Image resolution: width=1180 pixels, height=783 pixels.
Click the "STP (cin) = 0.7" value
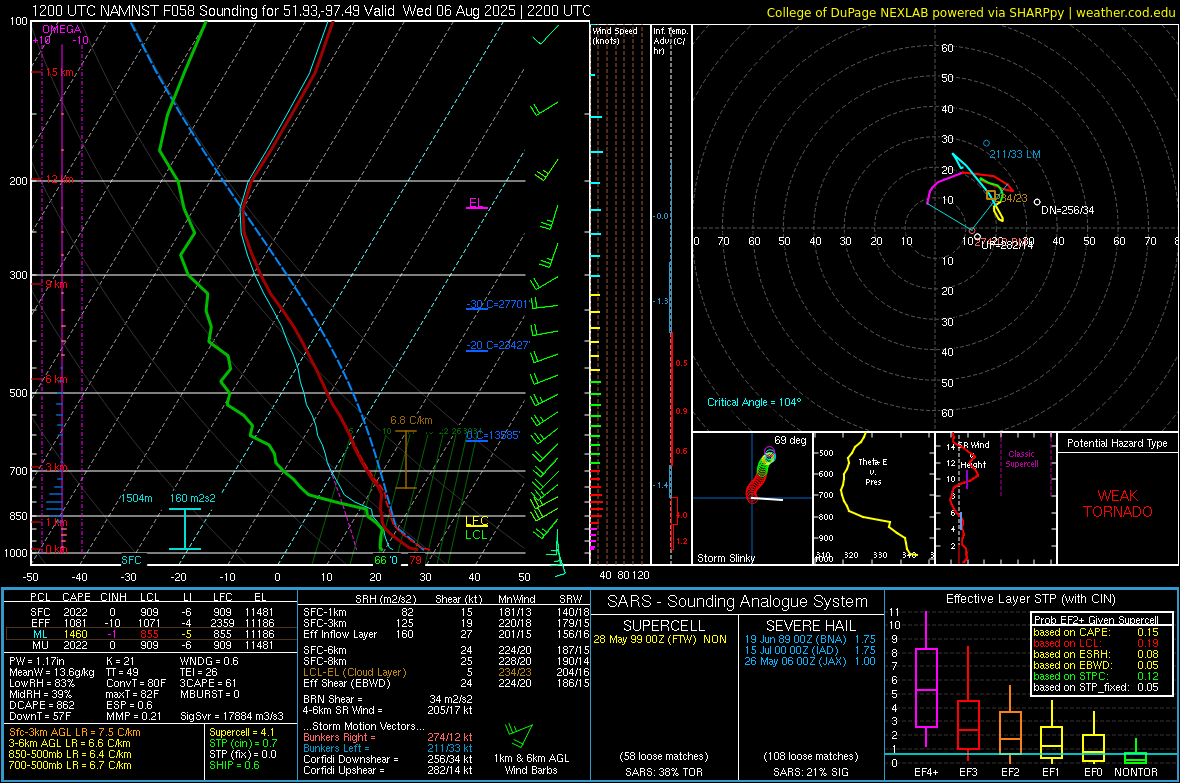(x=243, y=743)
